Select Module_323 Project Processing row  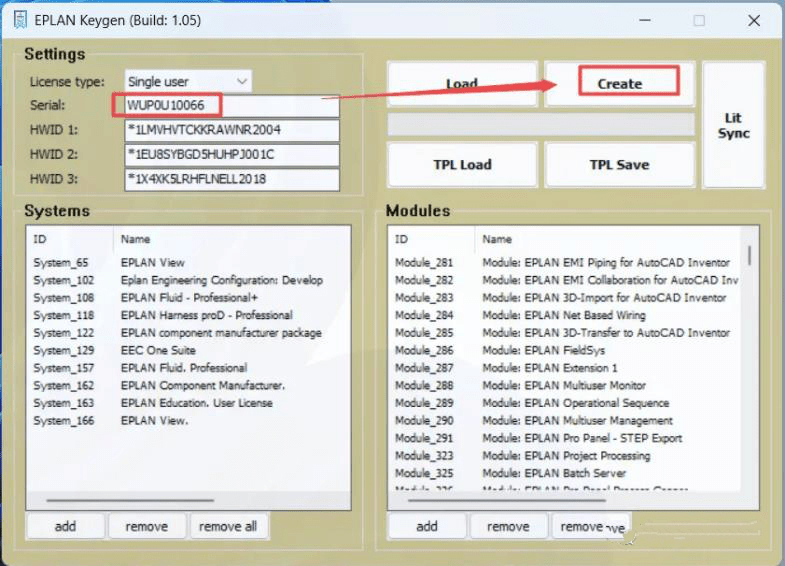point(566,455)
